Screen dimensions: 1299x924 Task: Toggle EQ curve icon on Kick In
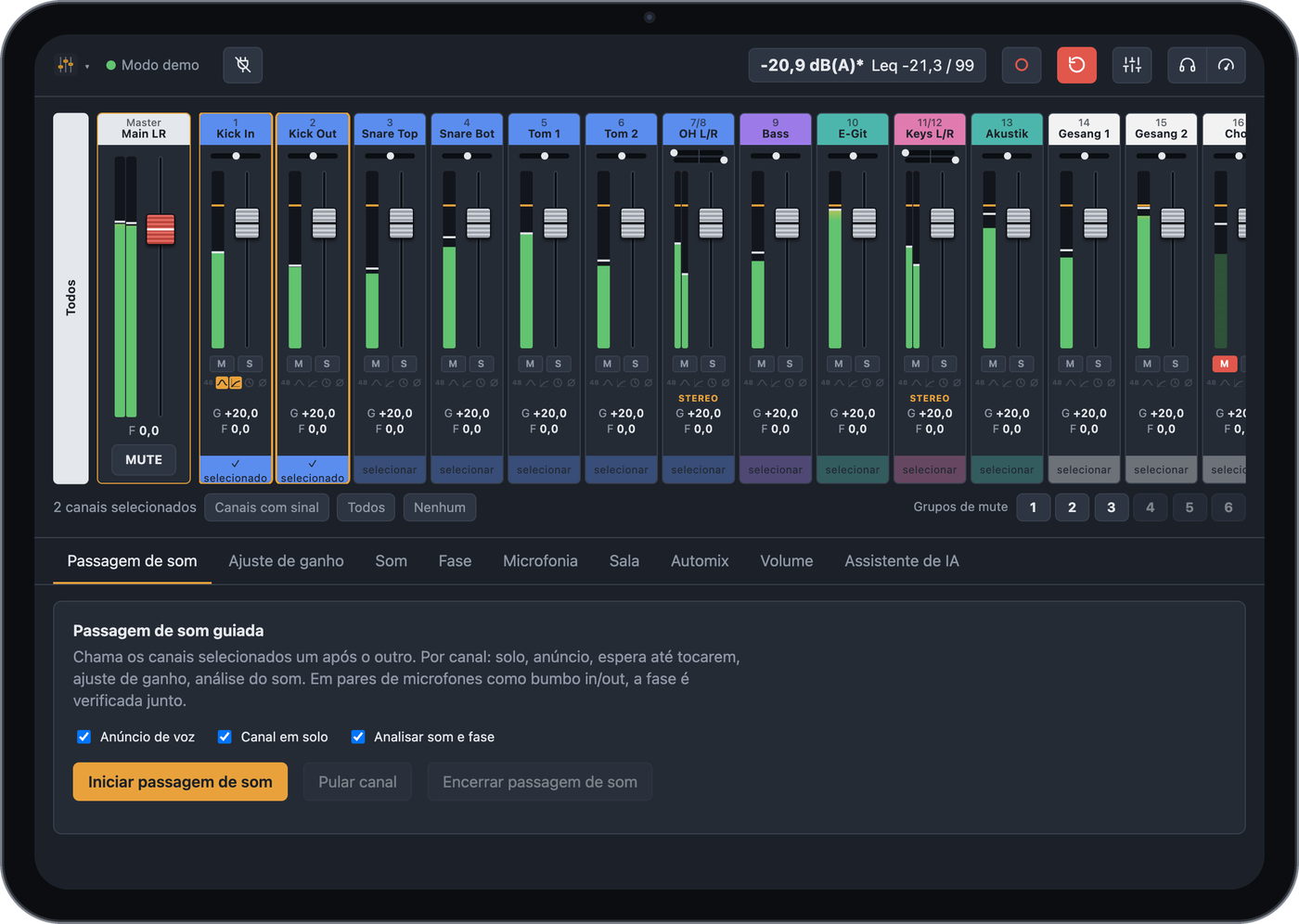(223, 383)
